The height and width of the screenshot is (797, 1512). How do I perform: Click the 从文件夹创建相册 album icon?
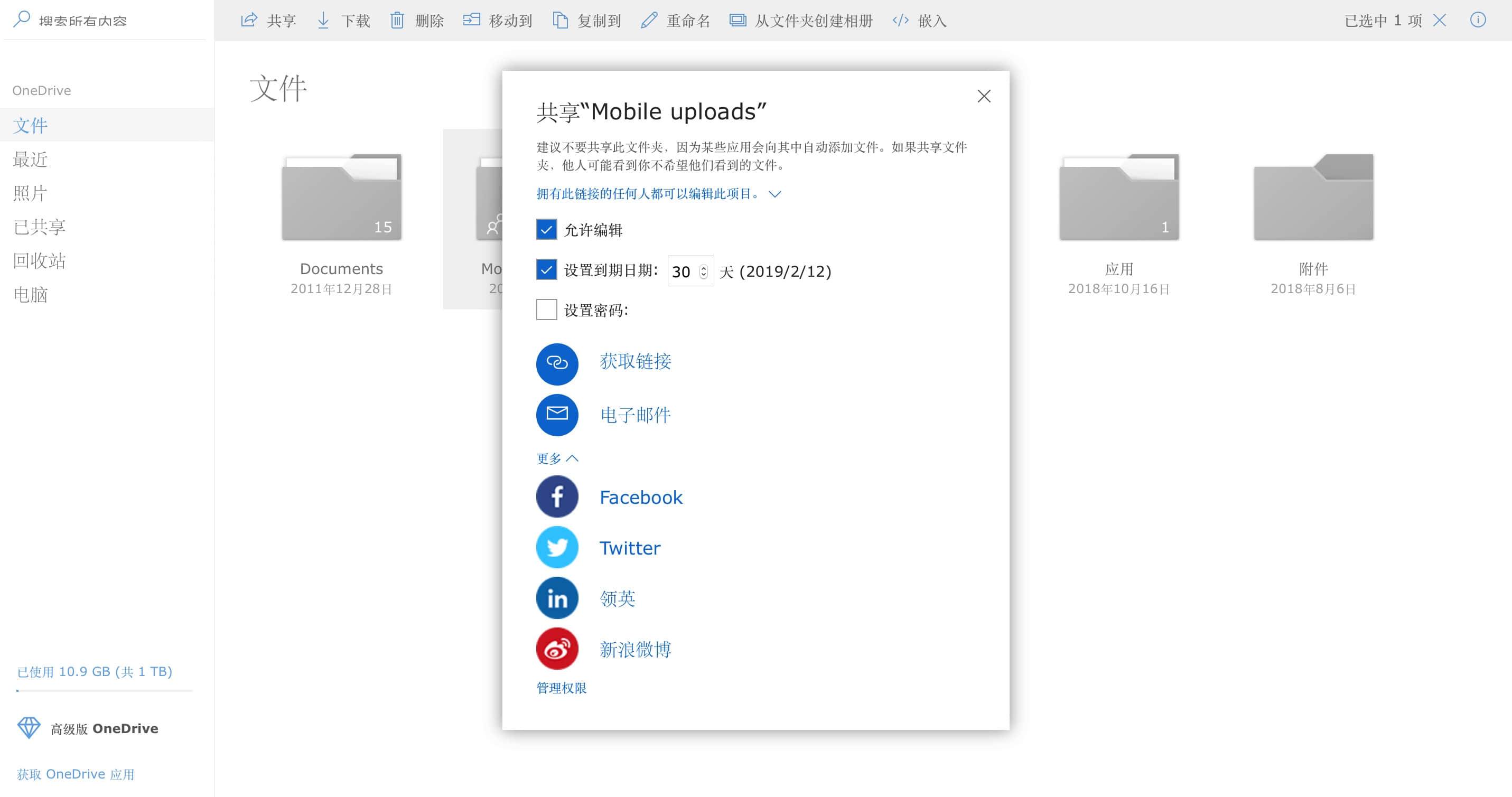tap(738, 21)
